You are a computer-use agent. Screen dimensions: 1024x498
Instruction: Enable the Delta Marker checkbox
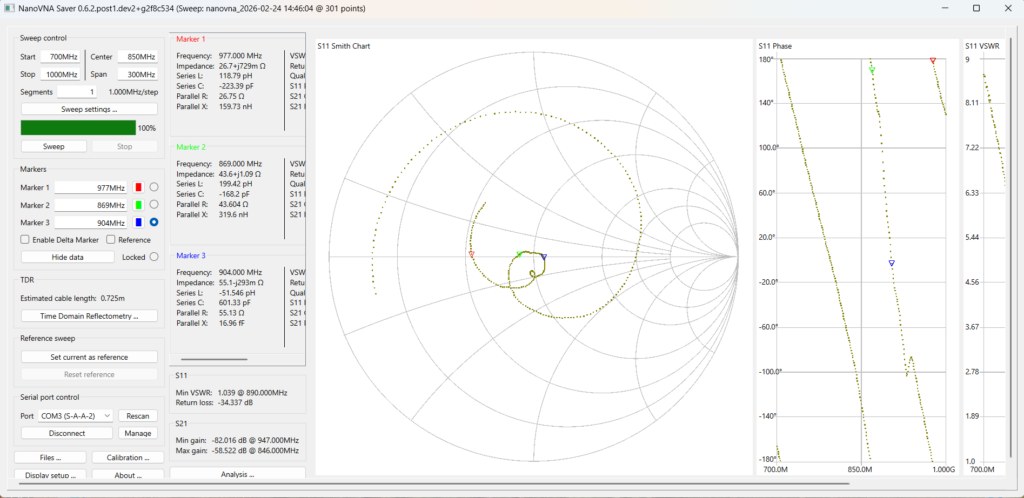click(x=26, y=240)
